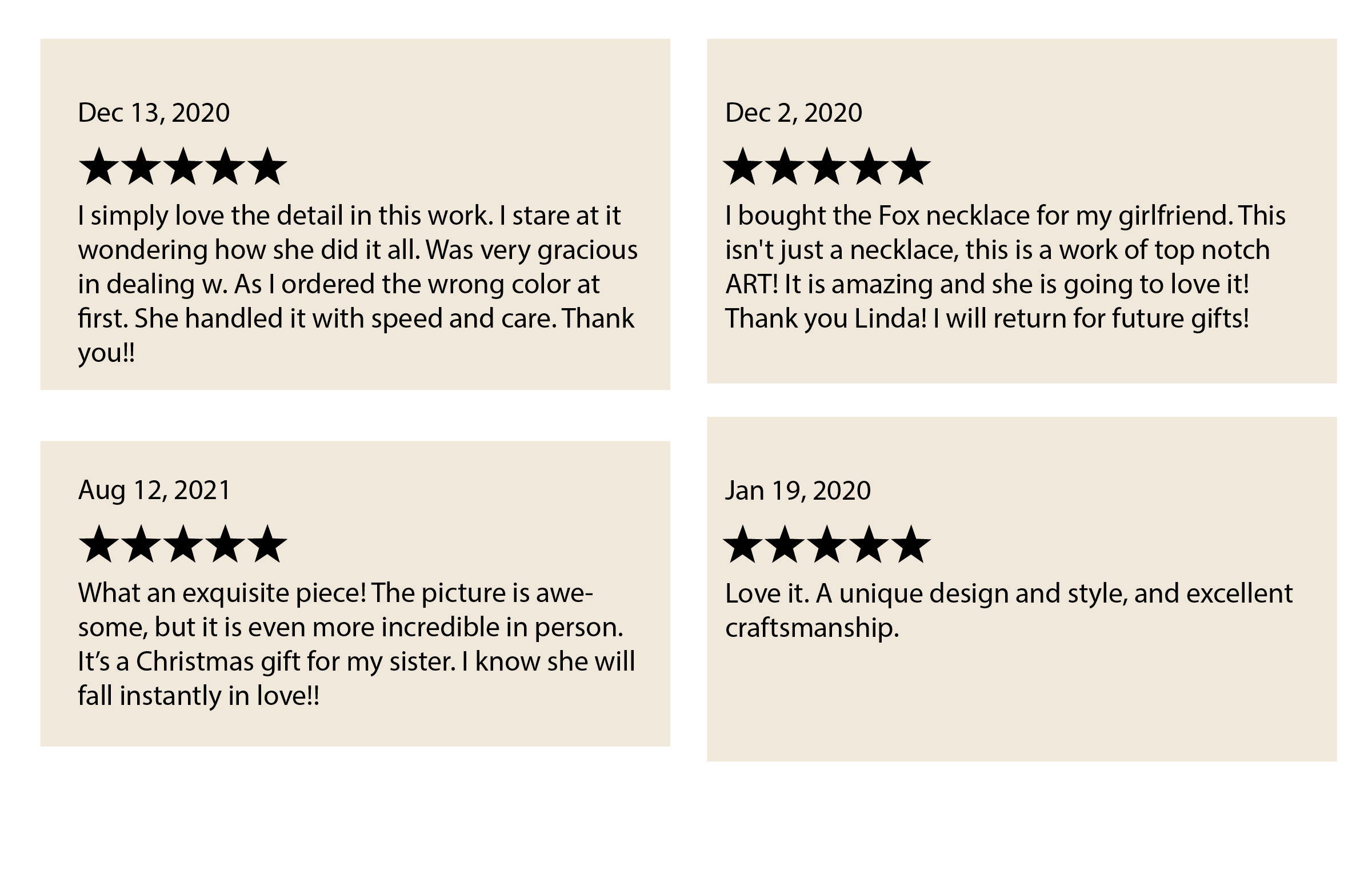Click the word 'craftsmanship.' in last review
Screen dimensions: 1372x877
[812, 628]
